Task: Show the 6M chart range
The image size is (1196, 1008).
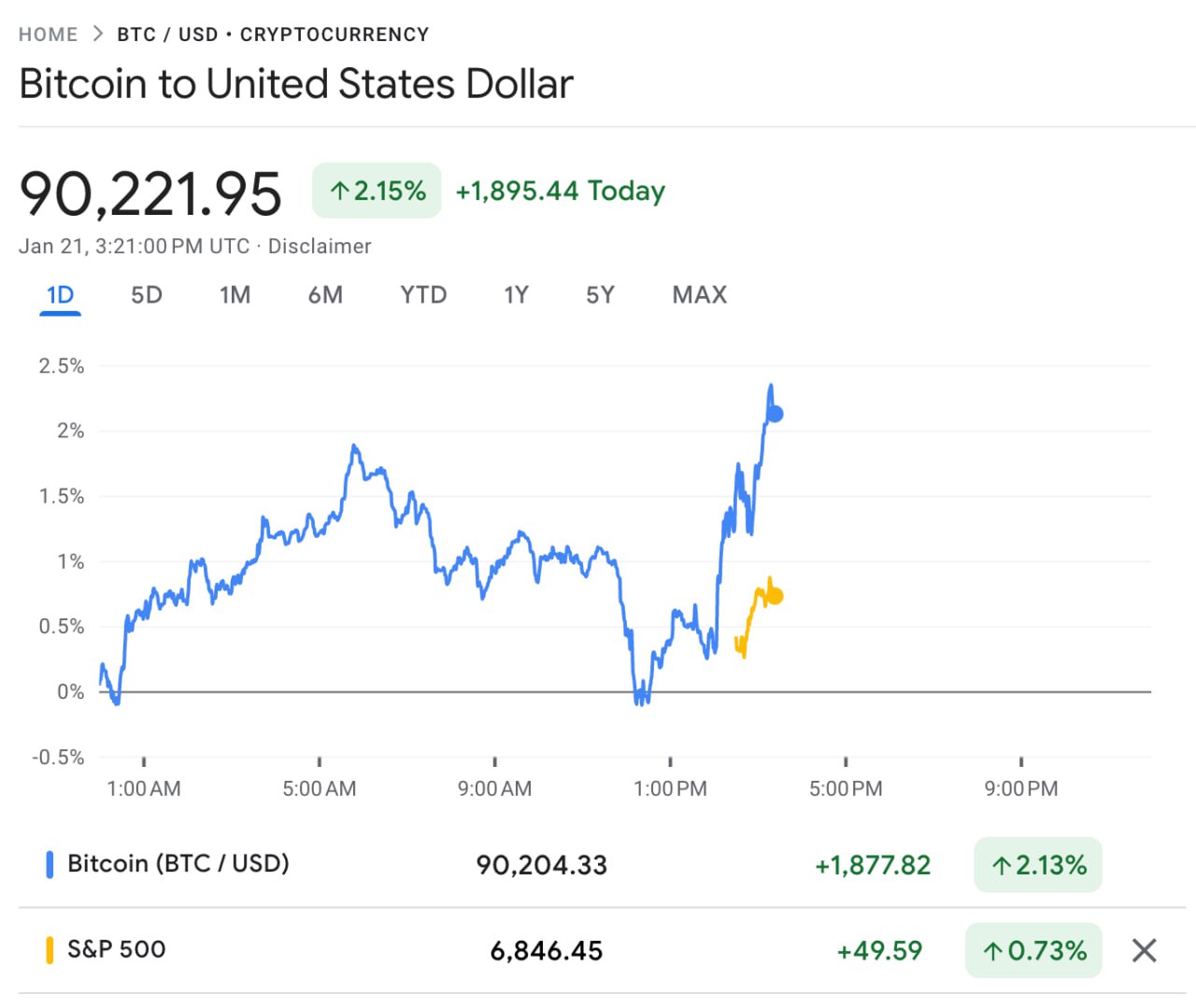Action: [x=325, y=295]
